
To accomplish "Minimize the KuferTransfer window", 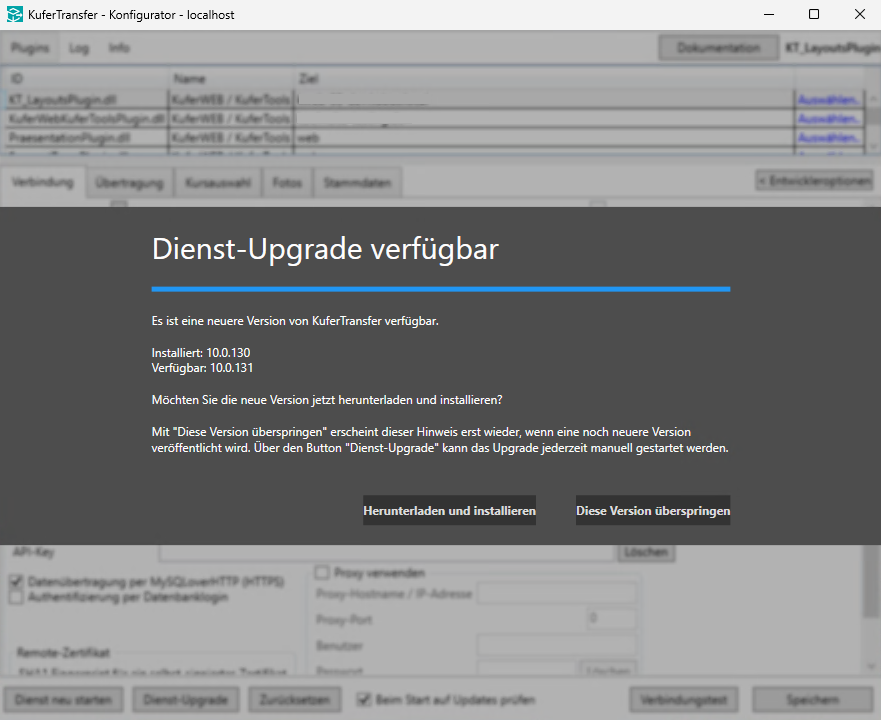I will coord(769,15).
